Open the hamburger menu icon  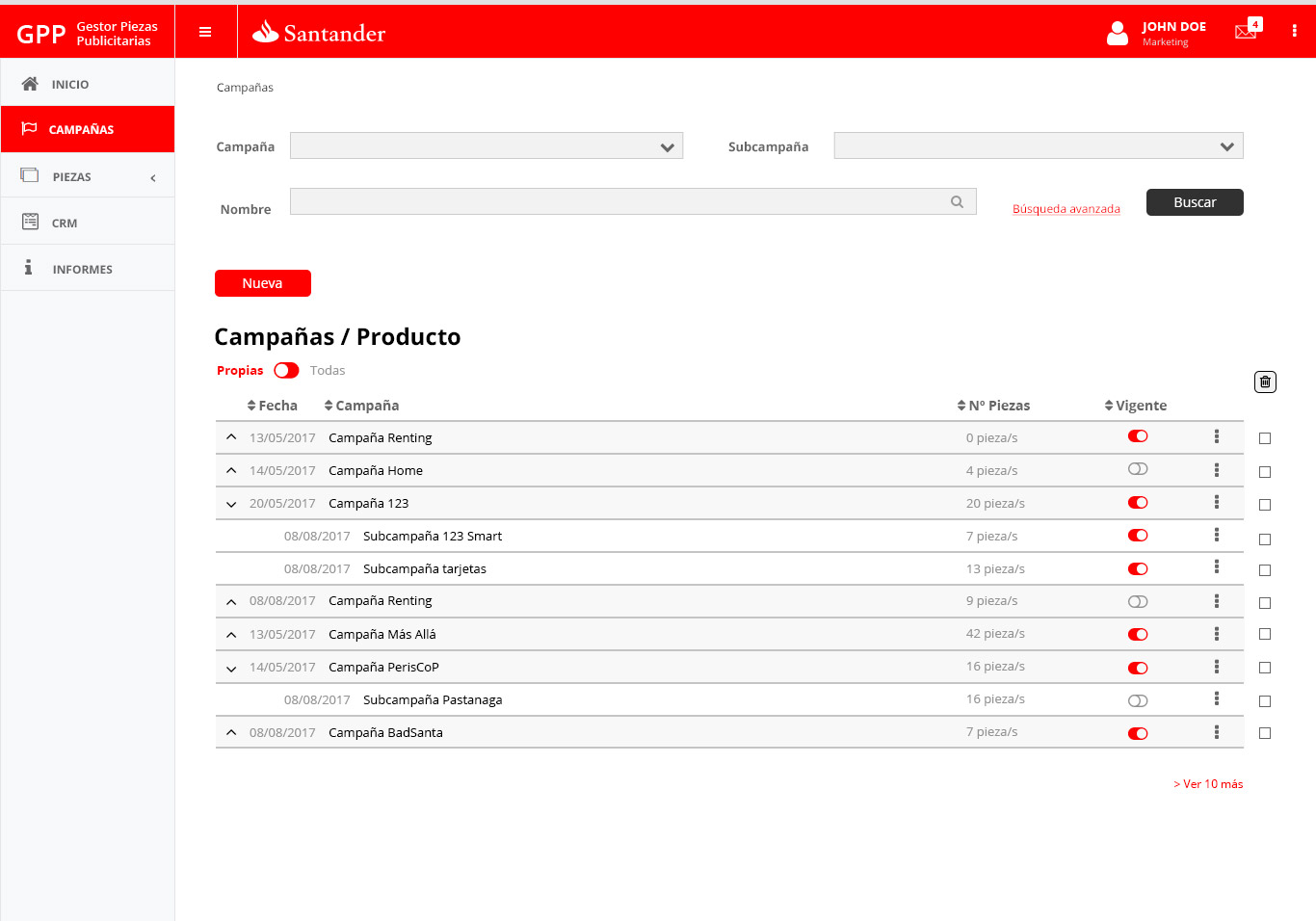coord(205,32)
